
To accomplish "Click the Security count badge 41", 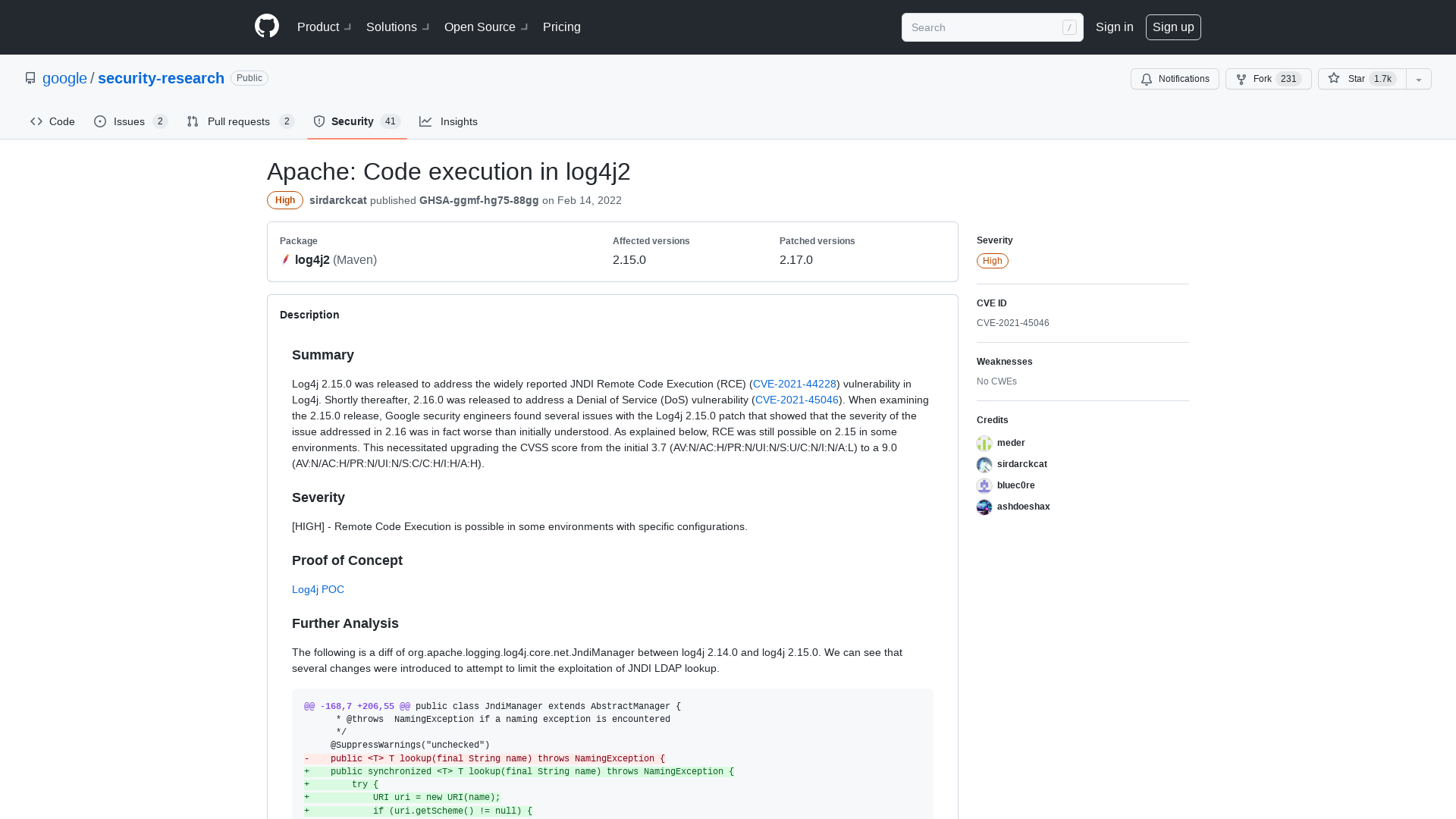I will pyautogui.click(x=391, y=121).
